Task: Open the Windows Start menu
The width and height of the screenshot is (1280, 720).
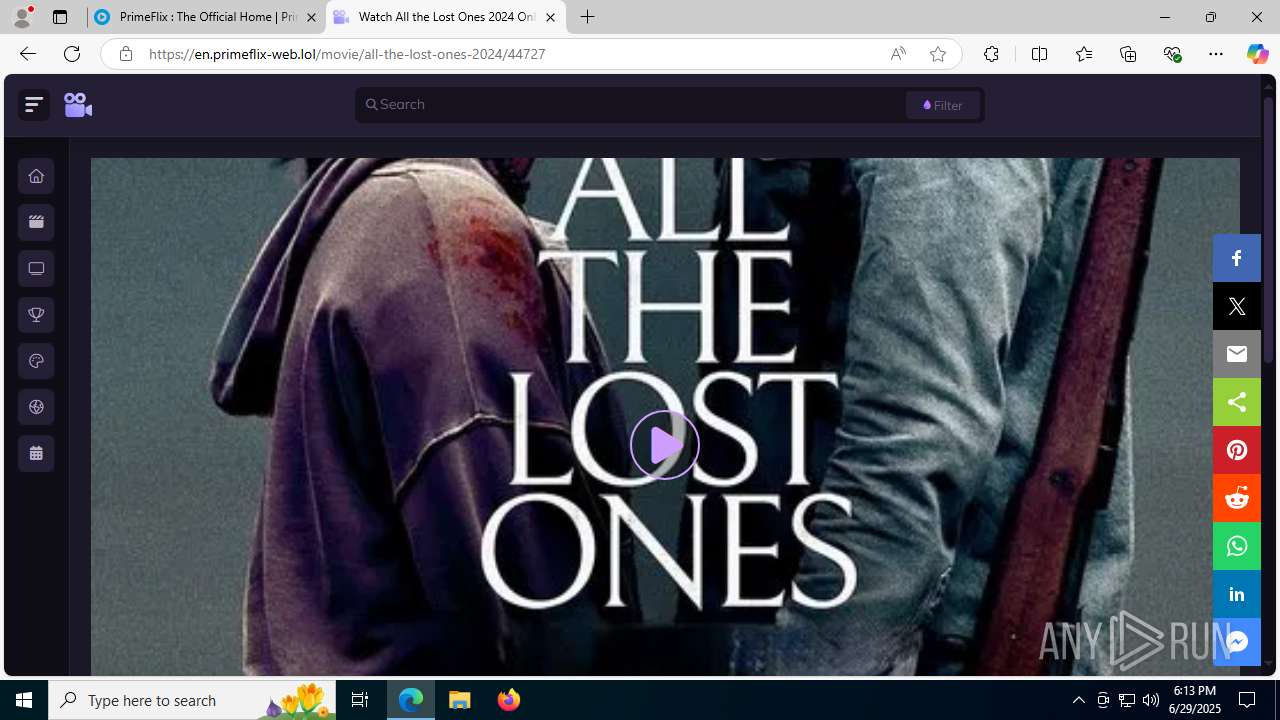Action: (x=24, y=700)
